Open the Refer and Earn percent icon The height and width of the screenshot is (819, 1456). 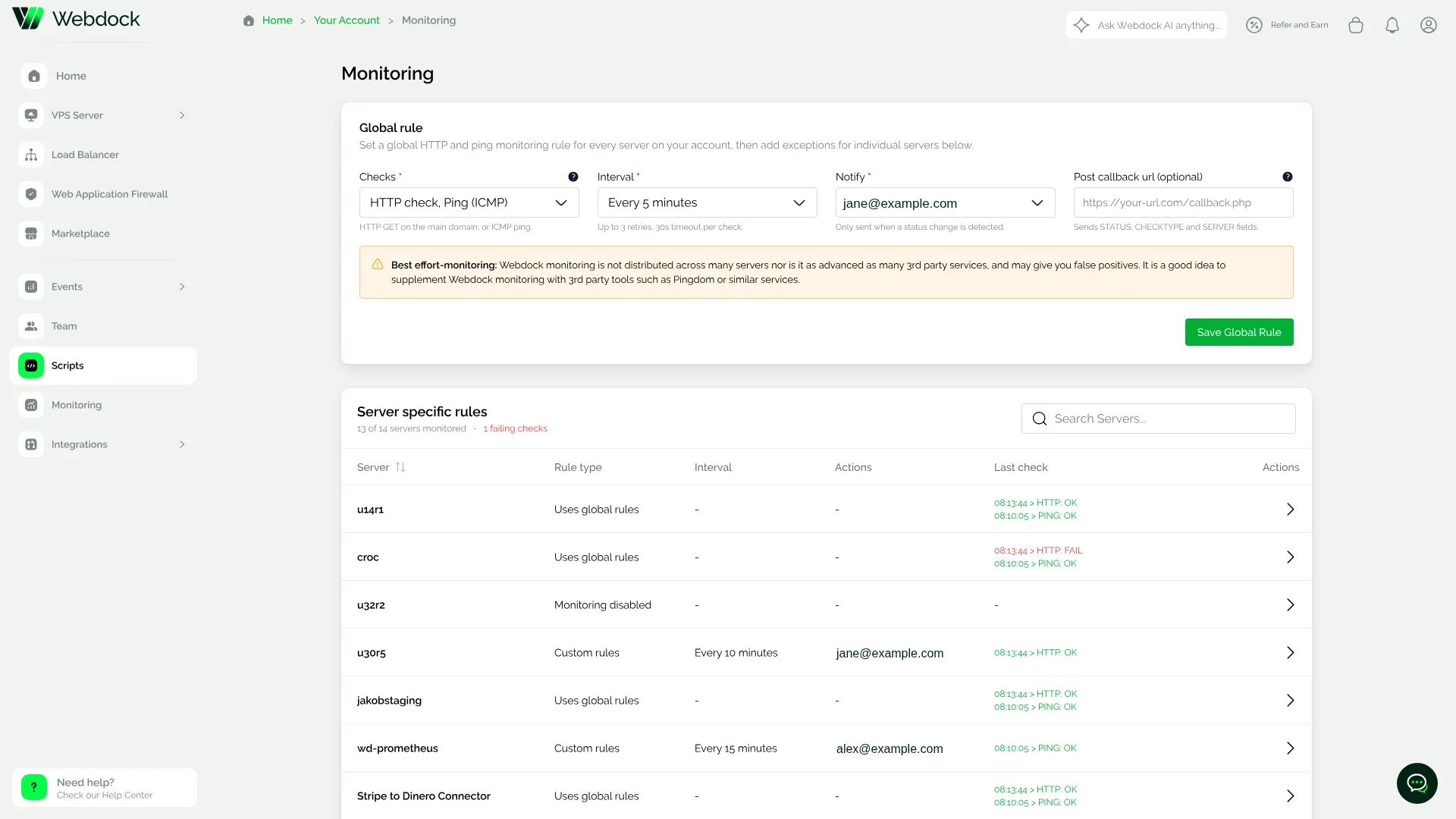(1254, 25)
